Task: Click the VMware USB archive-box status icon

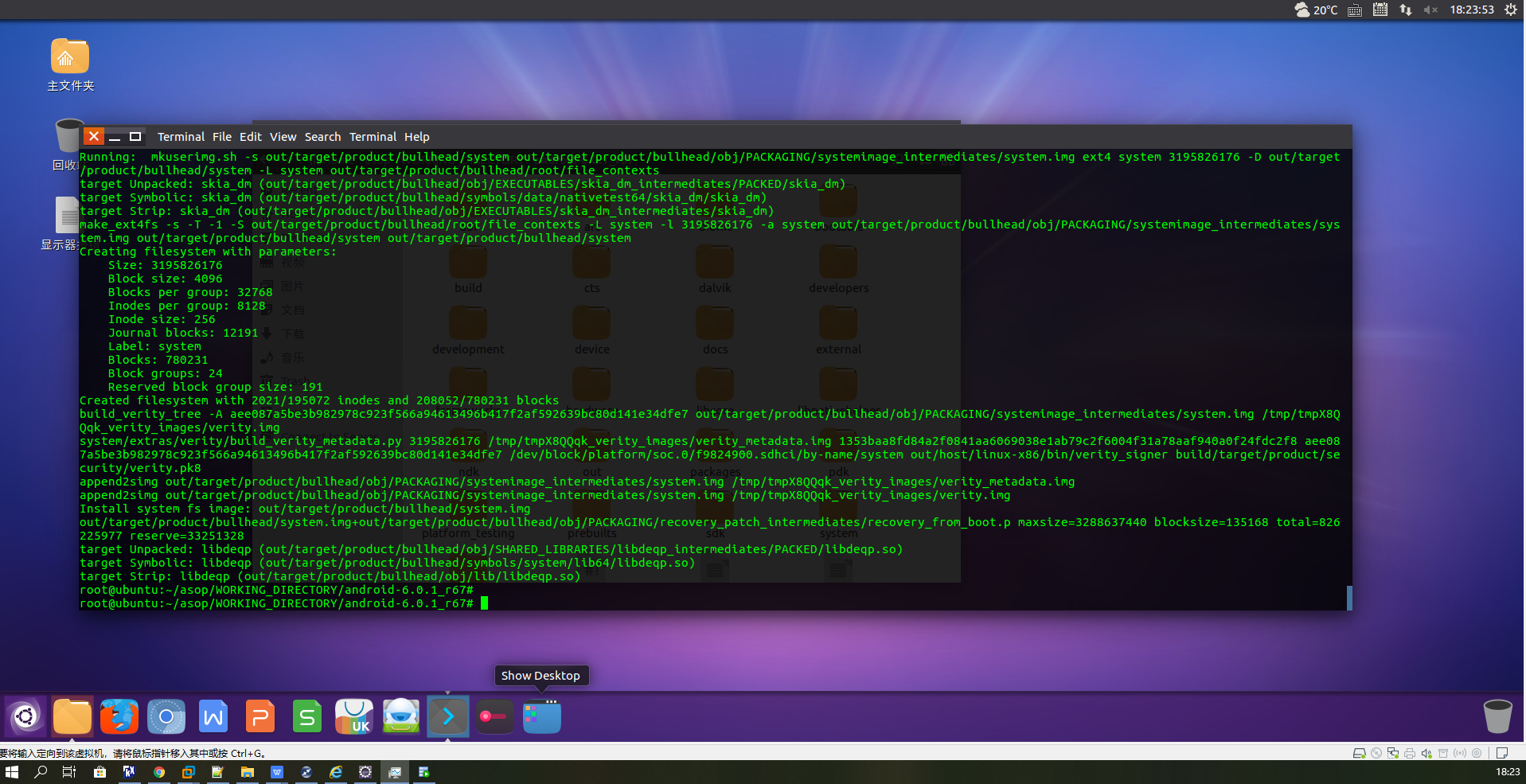Action: pos(1443,753)
